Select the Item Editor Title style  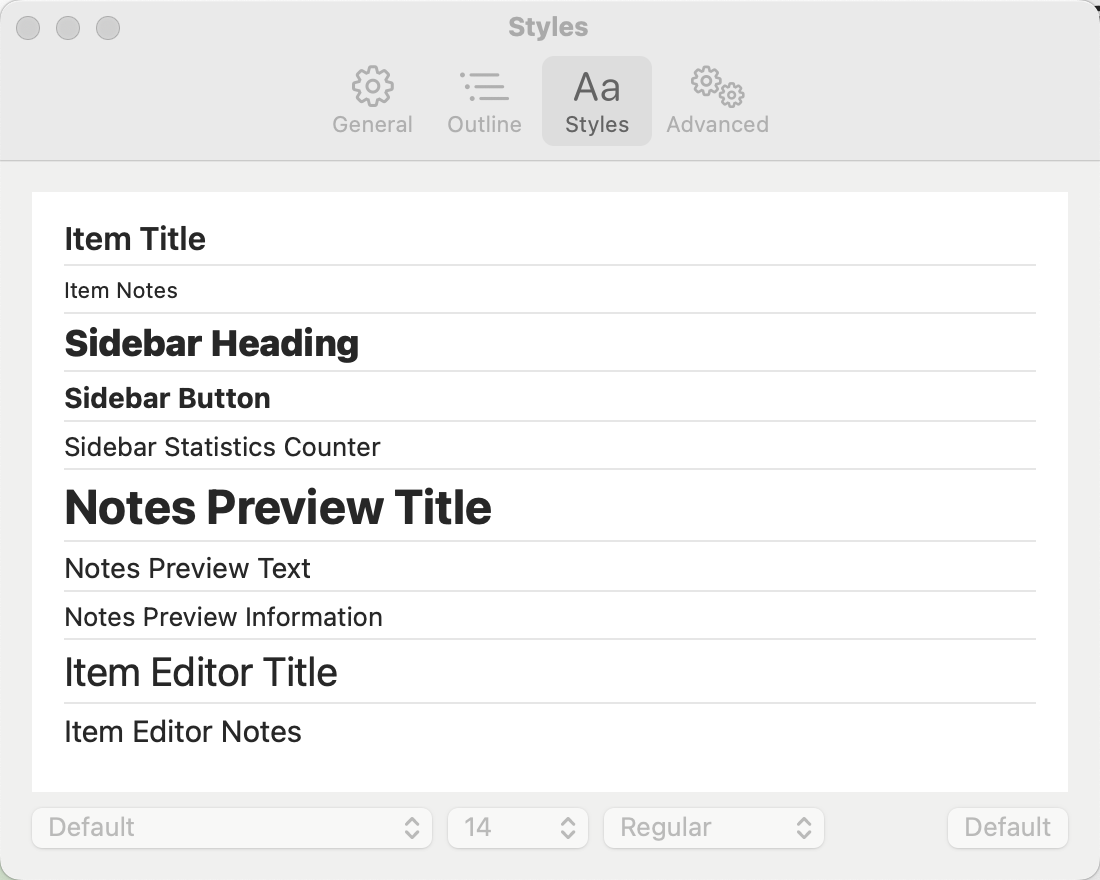click(x=550, y=672)
